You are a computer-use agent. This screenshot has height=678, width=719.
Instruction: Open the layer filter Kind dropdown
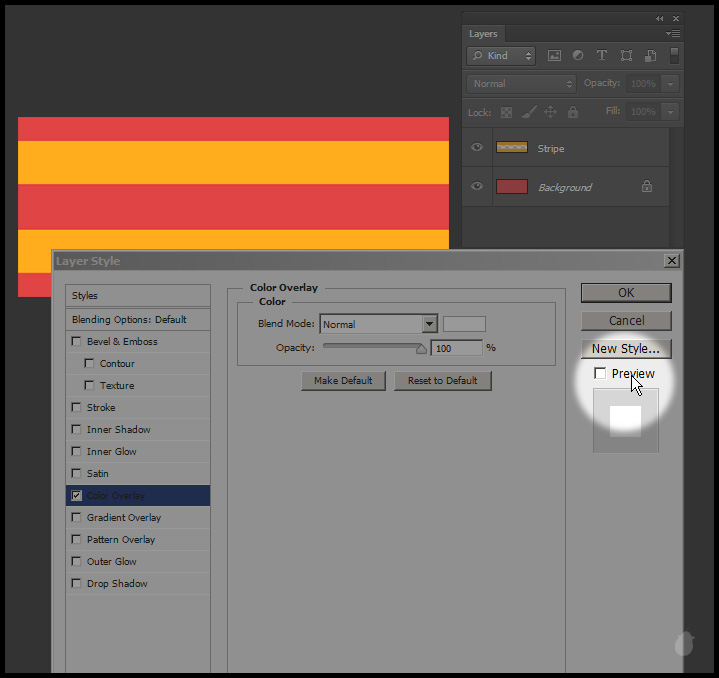coord(501,56)
